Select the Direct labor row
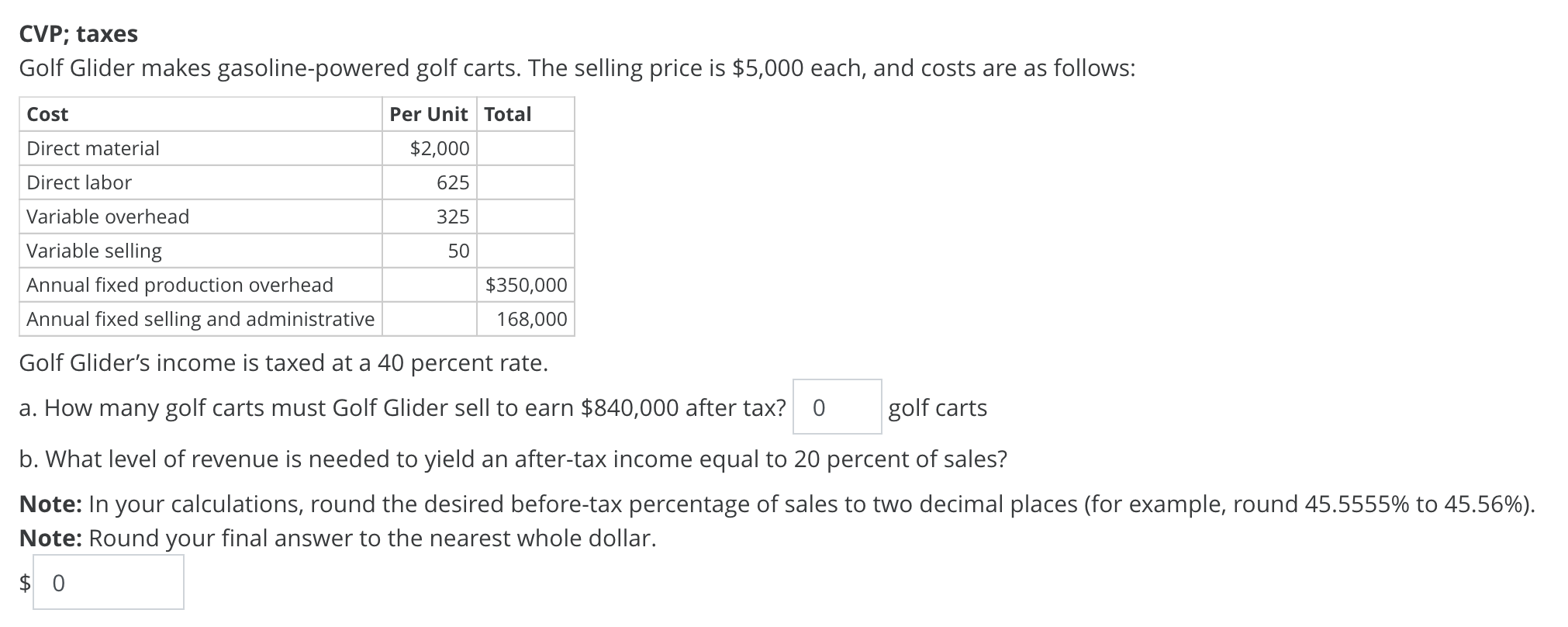Screen dimensions: 1568x627 [78, 182]
